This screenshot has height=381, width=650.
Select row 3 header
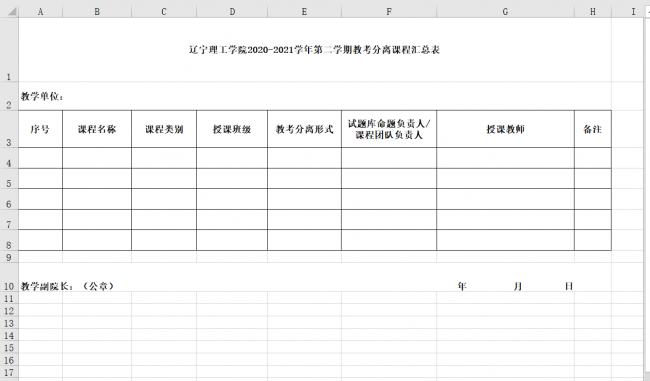(x=9, y=129)
